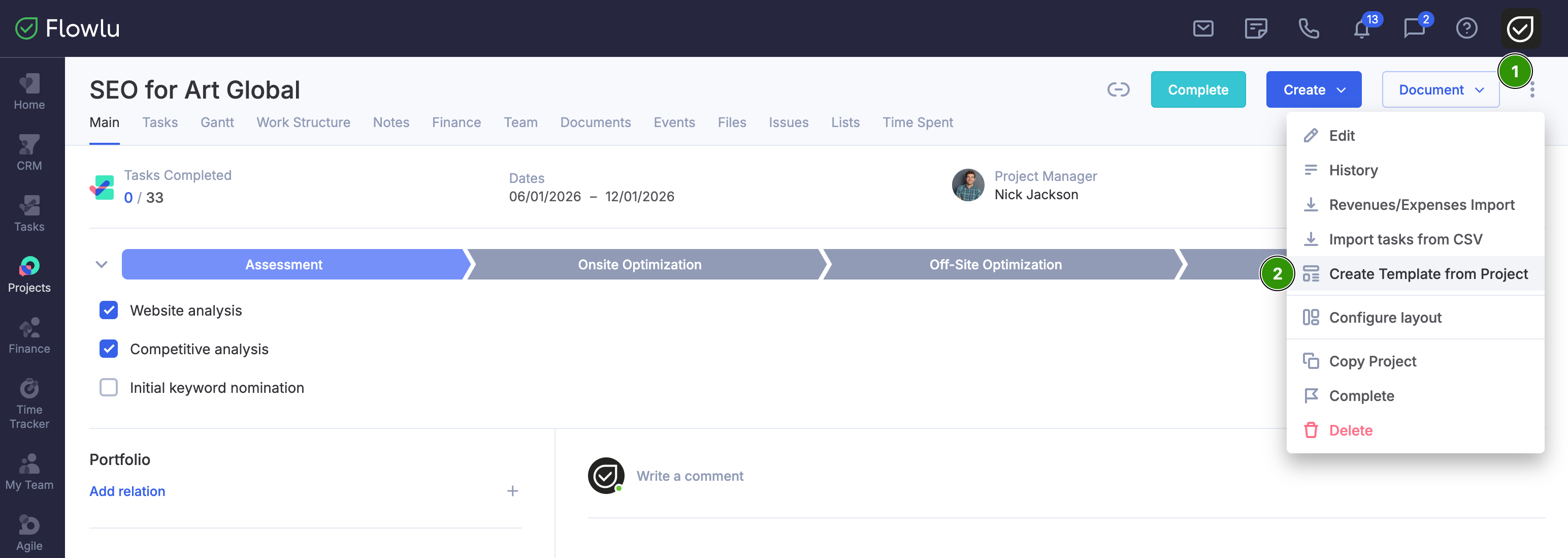Open the Document dropdown button
Viewport: 1568px width, 558px height.
(1440, 89)
